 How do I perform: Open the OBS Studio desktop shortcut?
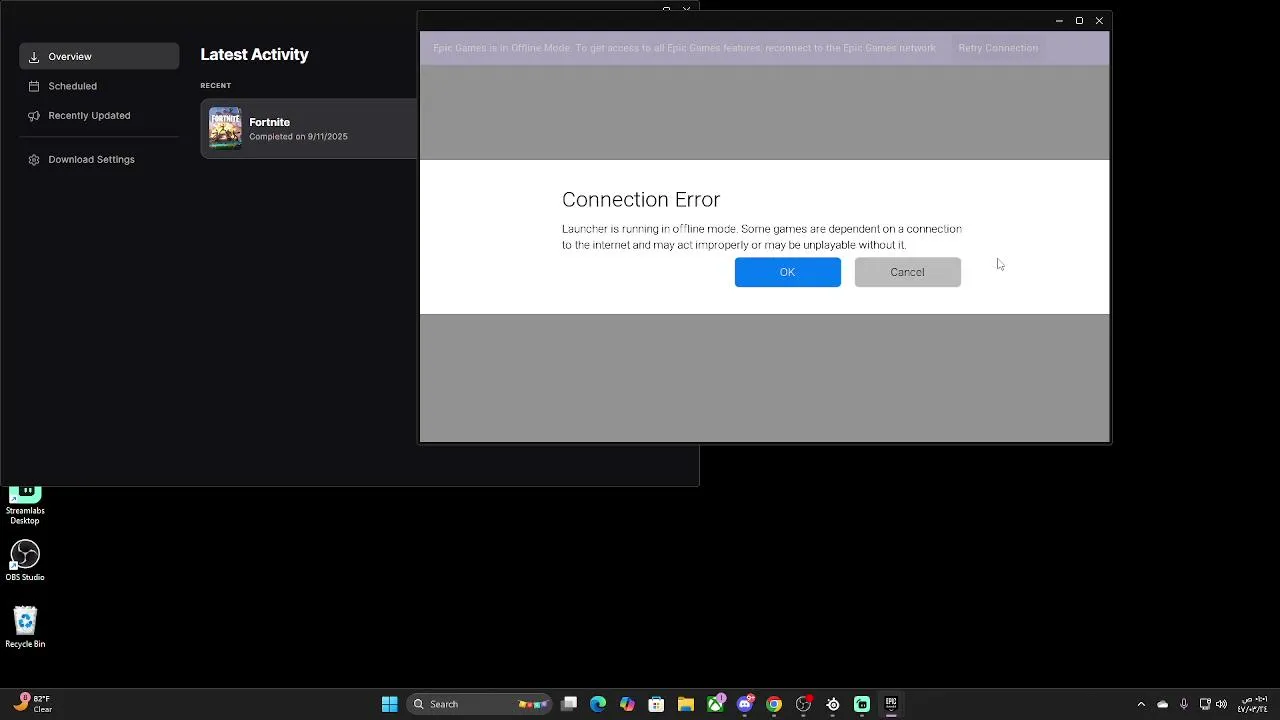pos(25,561)
